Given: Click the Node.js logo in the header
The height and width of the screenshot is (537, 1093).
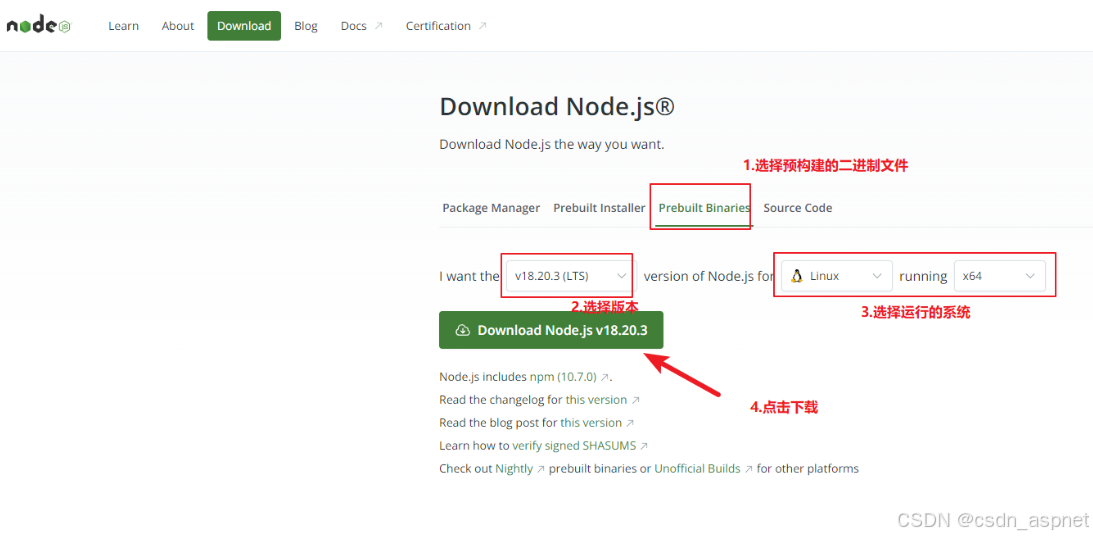Looking at the screenshot, I should [39, 26].
